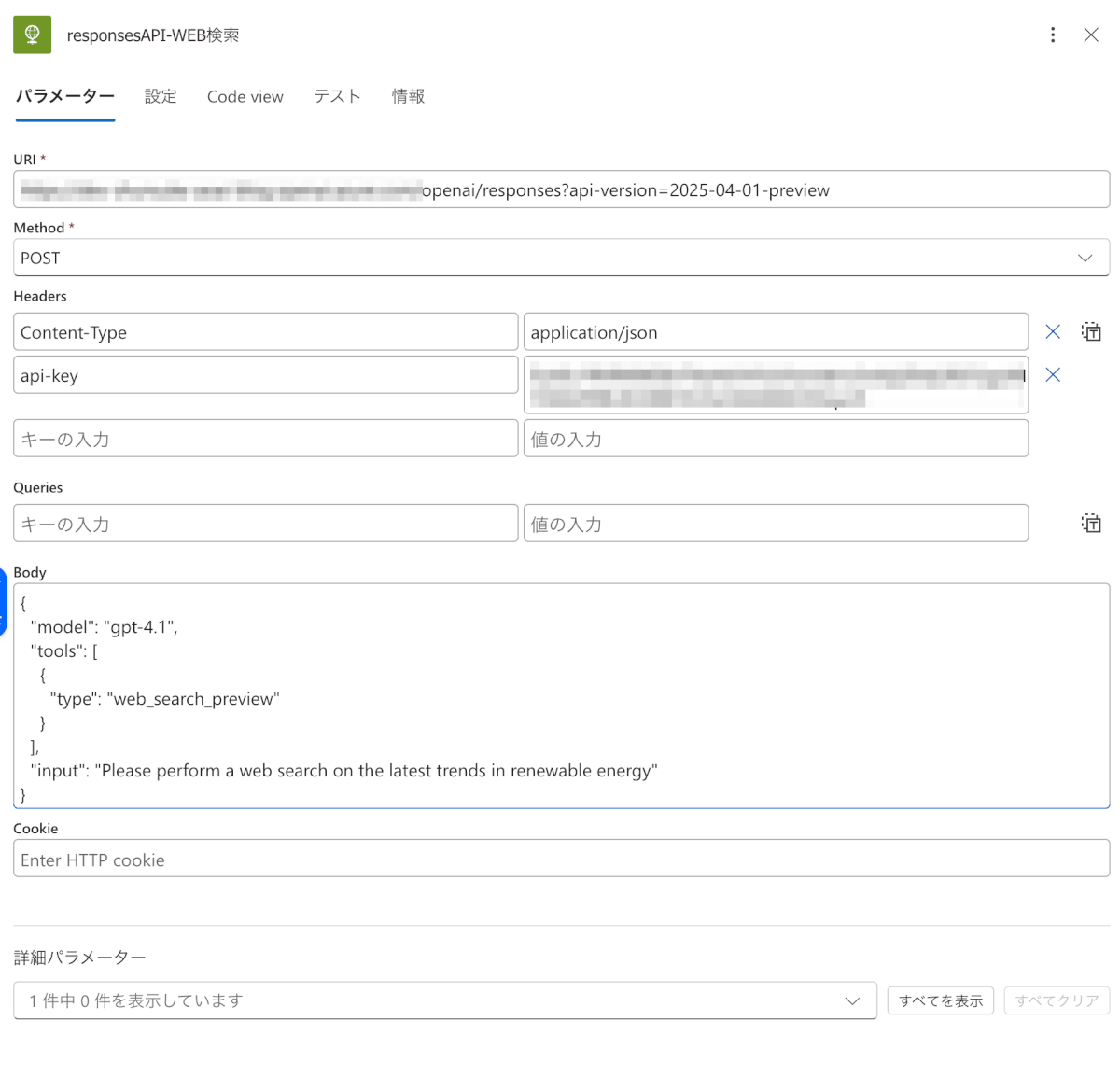
Task: Delete the Content-Type header row
Action: coord(1053,332)
